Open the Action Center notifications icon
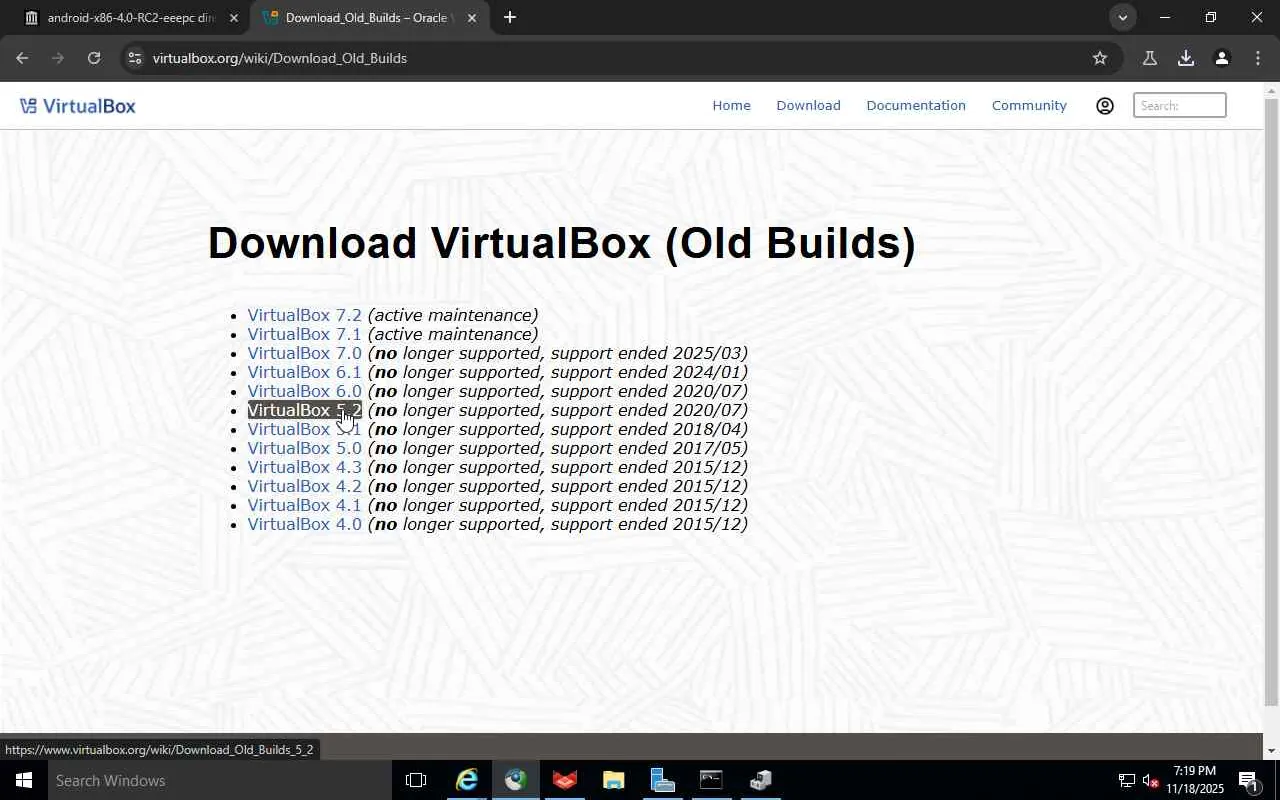Image resolution: width=1280 pixels, height=800 pixels. pyautogui.click(x=1249, y=781)
